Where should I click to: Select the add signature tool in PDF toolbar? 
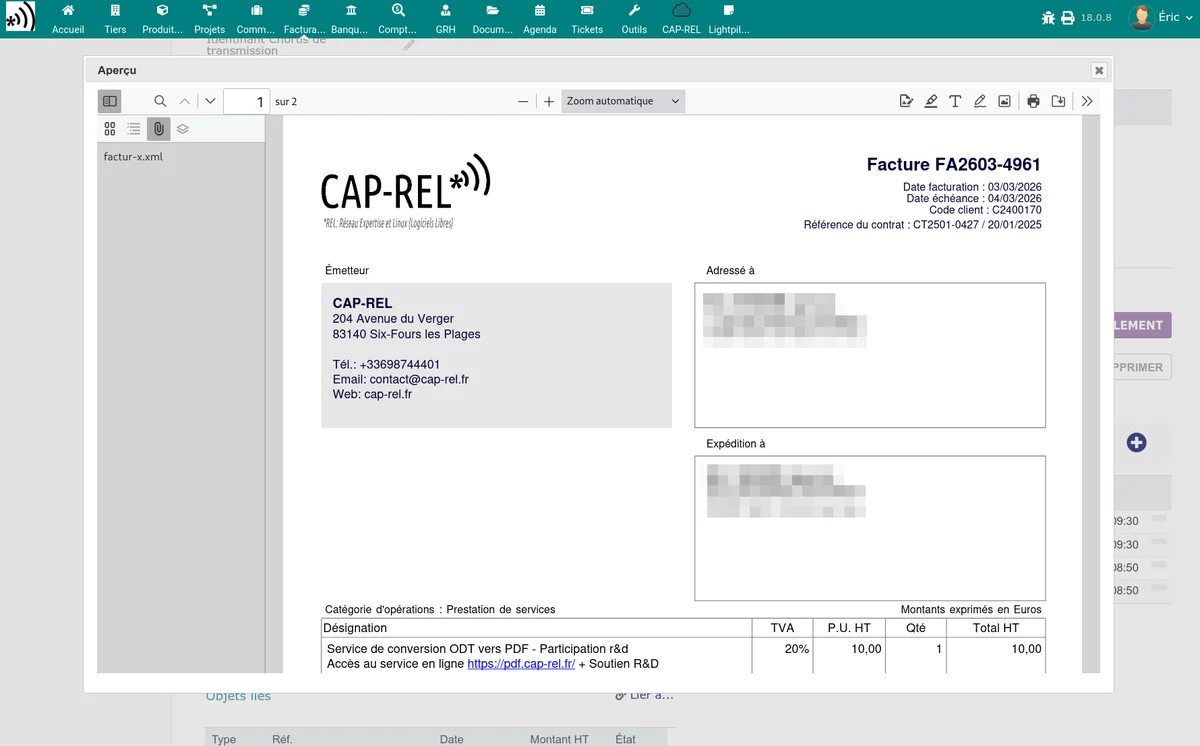(x=906, y=101)
